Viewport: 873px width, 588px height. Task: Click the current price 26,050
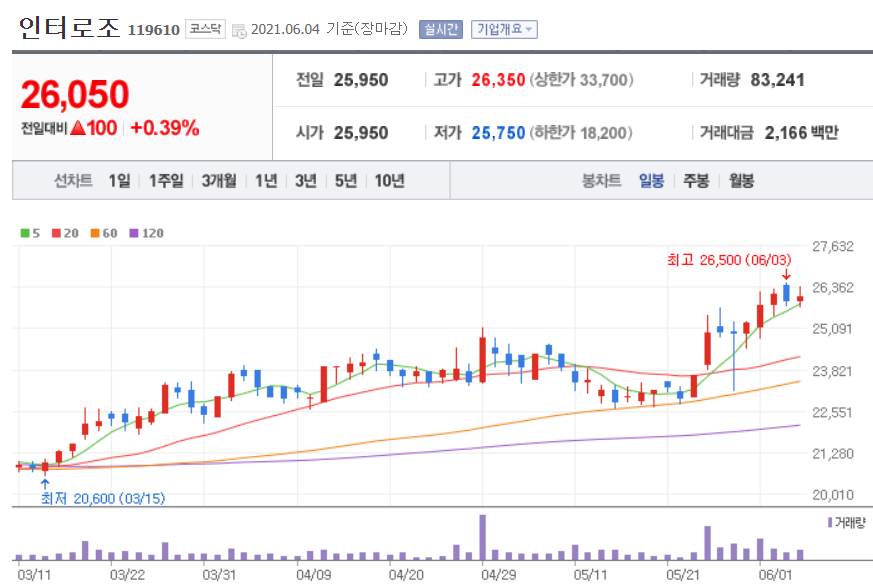(75, 94)
